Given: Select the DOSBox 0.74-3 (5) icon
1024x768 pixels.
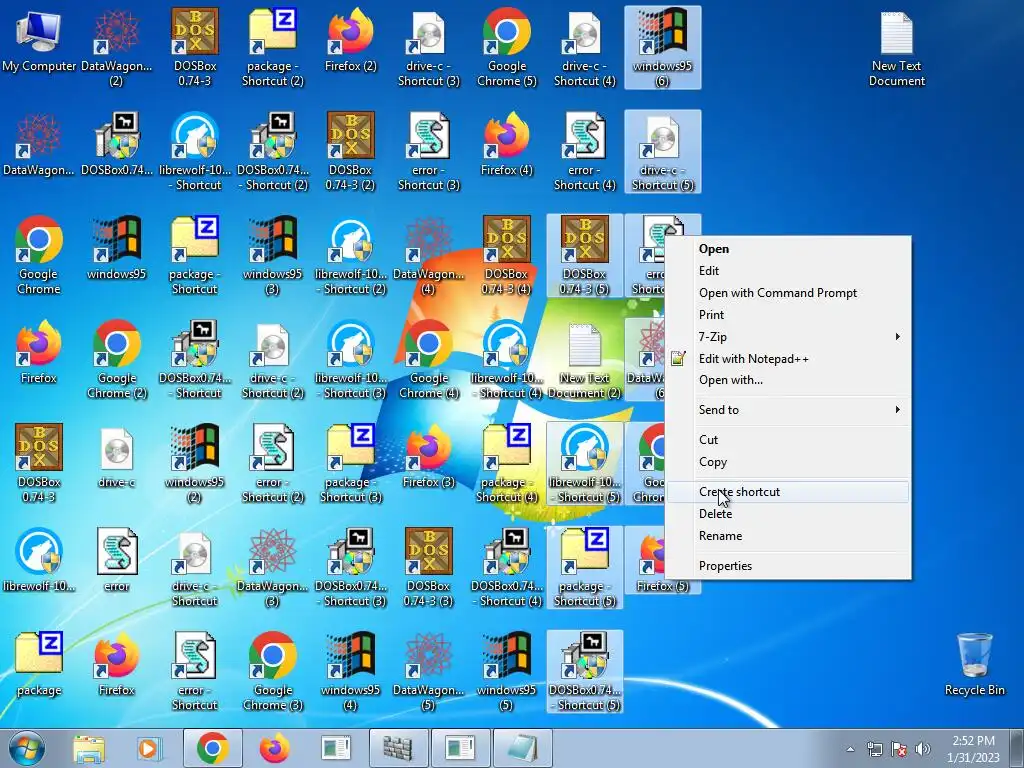Looking at the screenshot, I should click(584, 255).
